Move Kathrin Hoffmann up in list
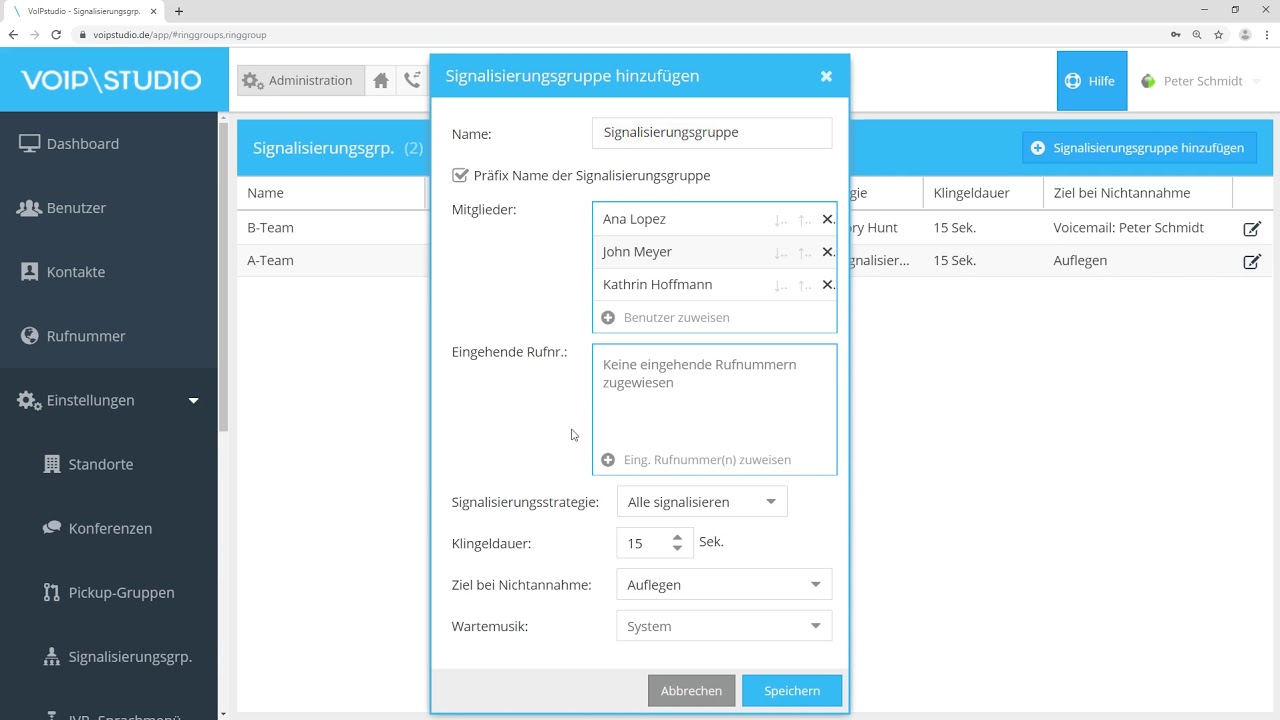 point(805,286)
